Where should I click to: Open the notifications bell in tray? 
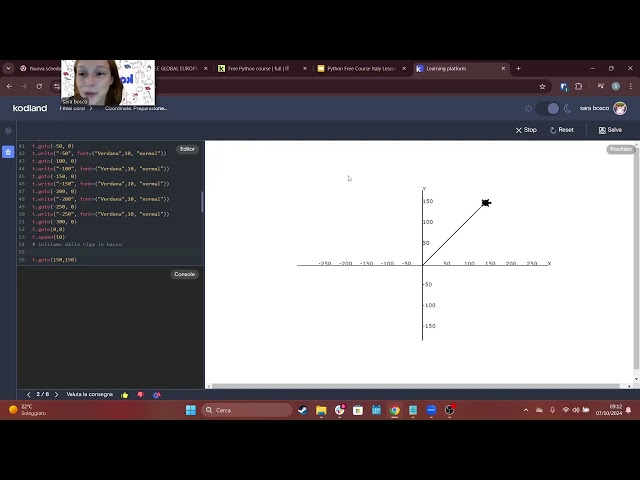coord(628,410)
